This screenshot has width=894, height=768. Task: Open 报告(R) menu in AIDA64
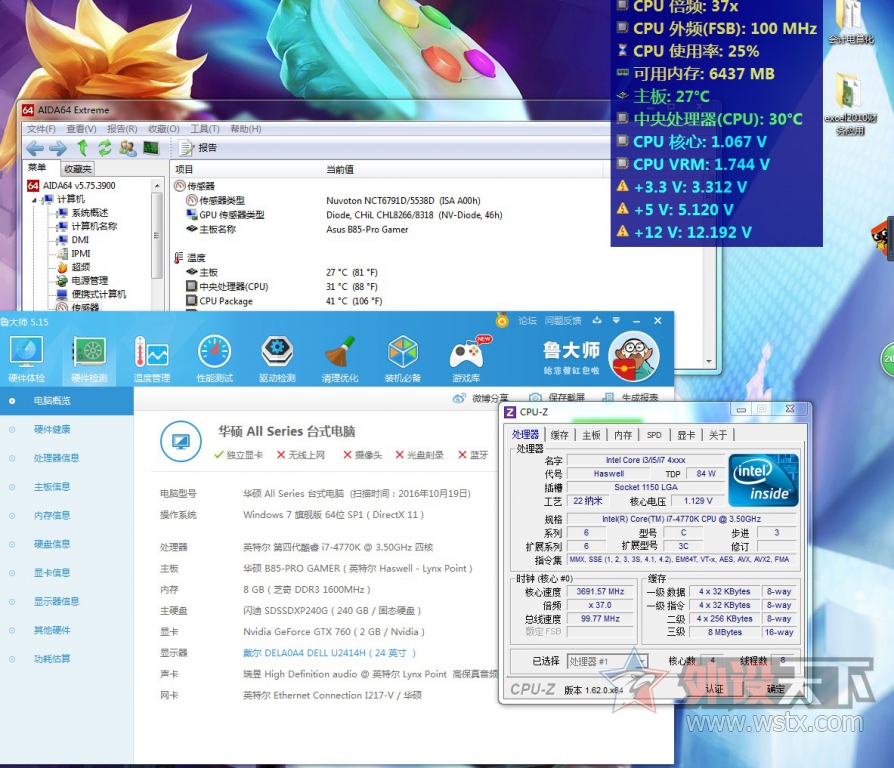click(122, 129)
